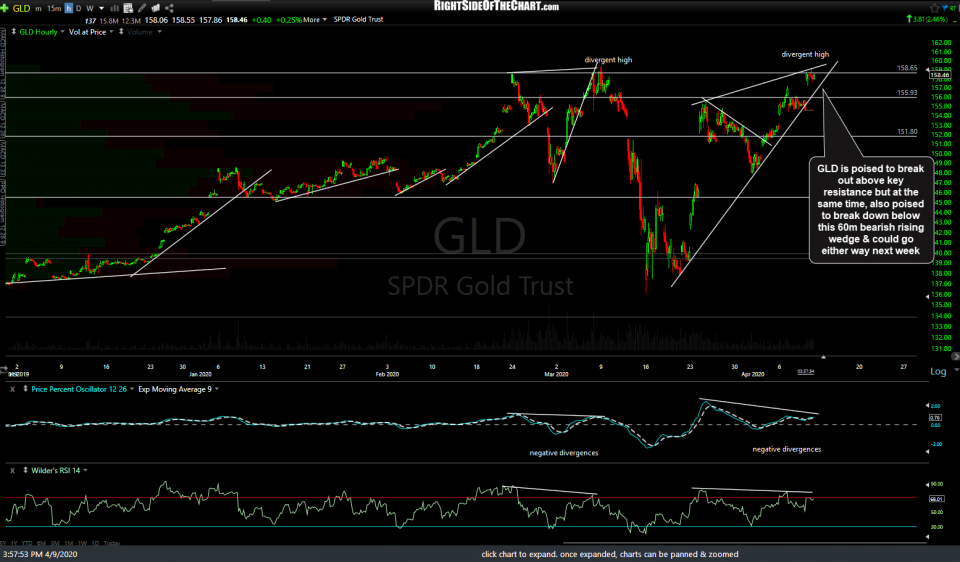
Task: Click 'negative divergences' label under April oscillator
Action: pyautogui.click(x=786, y=449)
